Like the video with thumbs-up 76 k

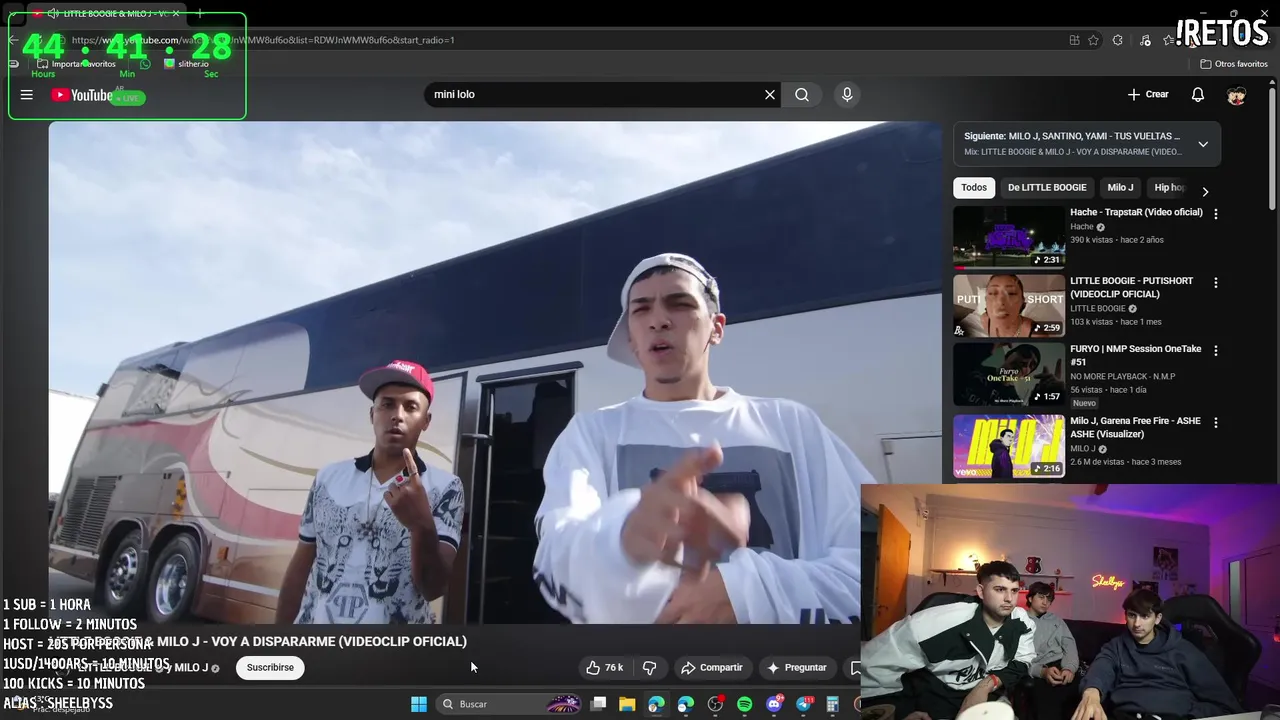pos(605,667)
